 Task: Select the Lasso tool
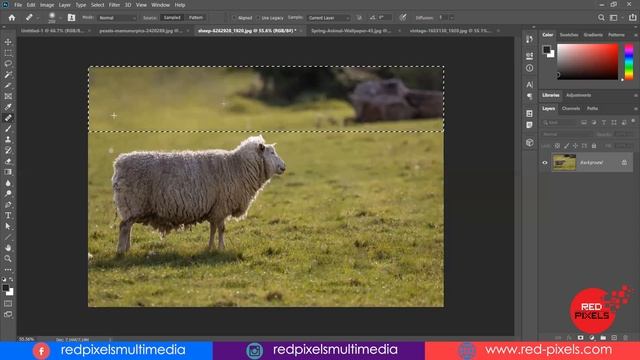(8, 64)
